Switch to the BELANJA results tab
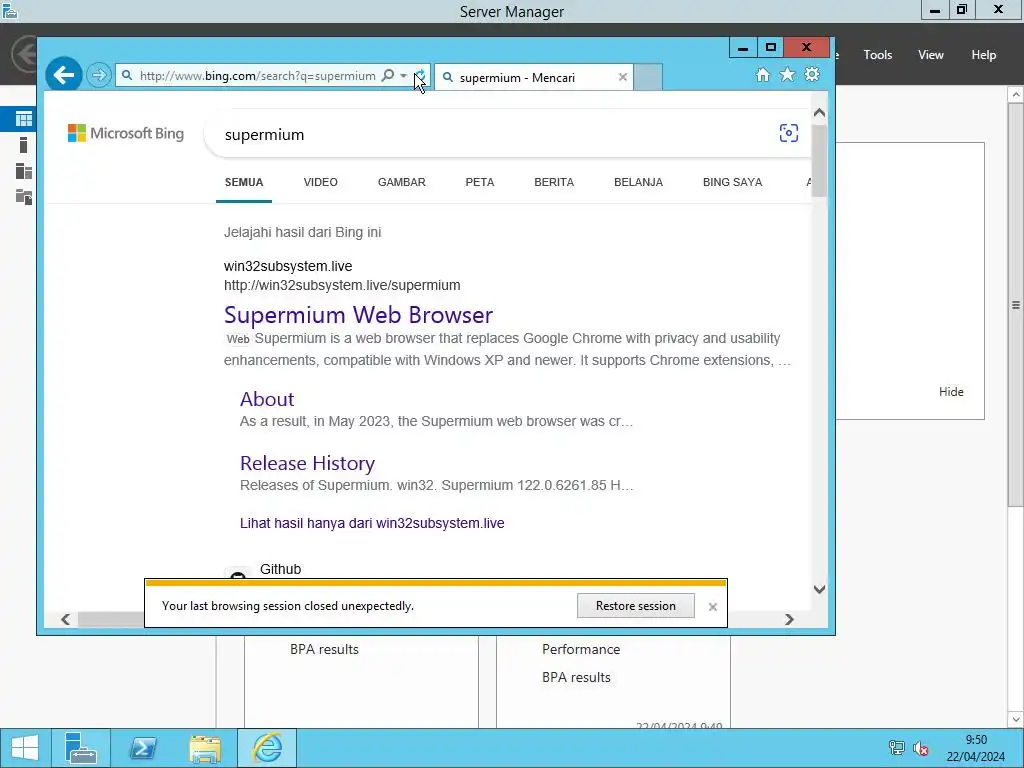 [x=638, y=182]
